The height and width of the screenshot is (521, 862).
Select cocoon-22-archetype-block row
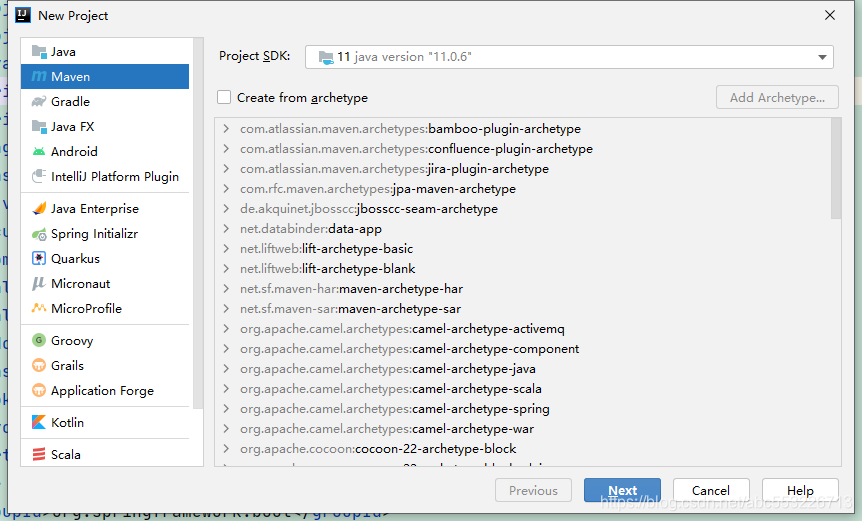point(378,449)
